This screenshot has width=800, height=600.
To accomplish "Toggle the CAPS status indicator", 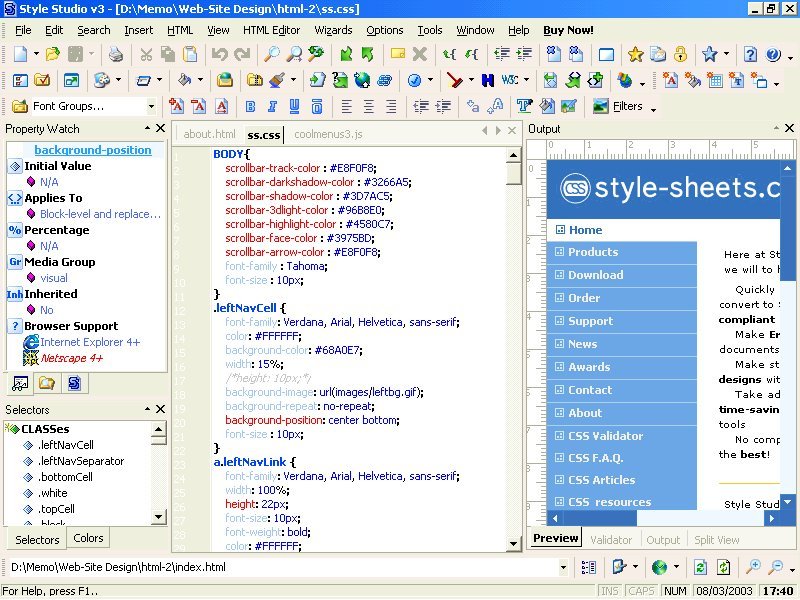I will click(641, 591).
